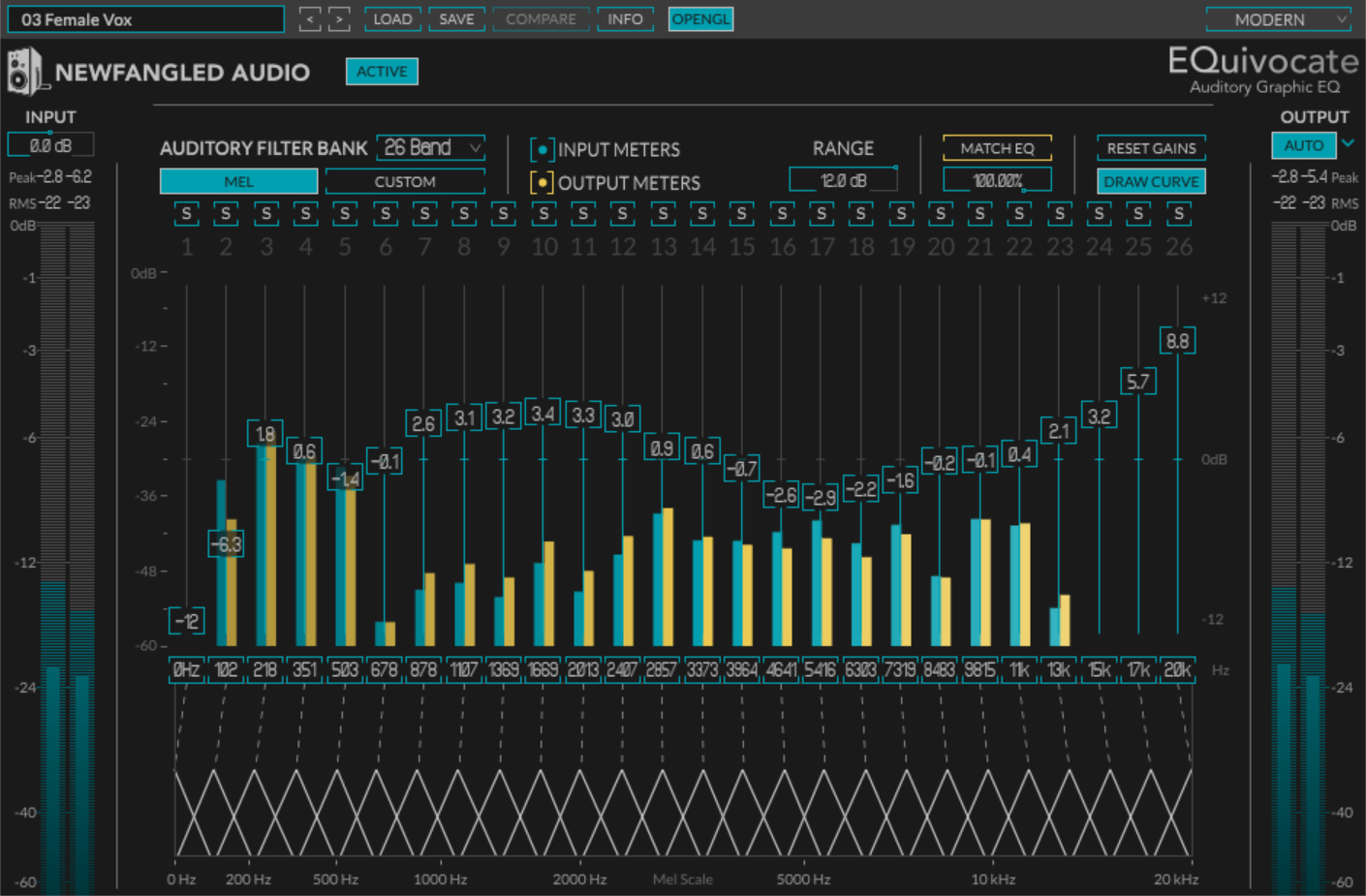Solo band 12 with its S button
Viewport: 1366px width, 896px height.
point(623,214)
